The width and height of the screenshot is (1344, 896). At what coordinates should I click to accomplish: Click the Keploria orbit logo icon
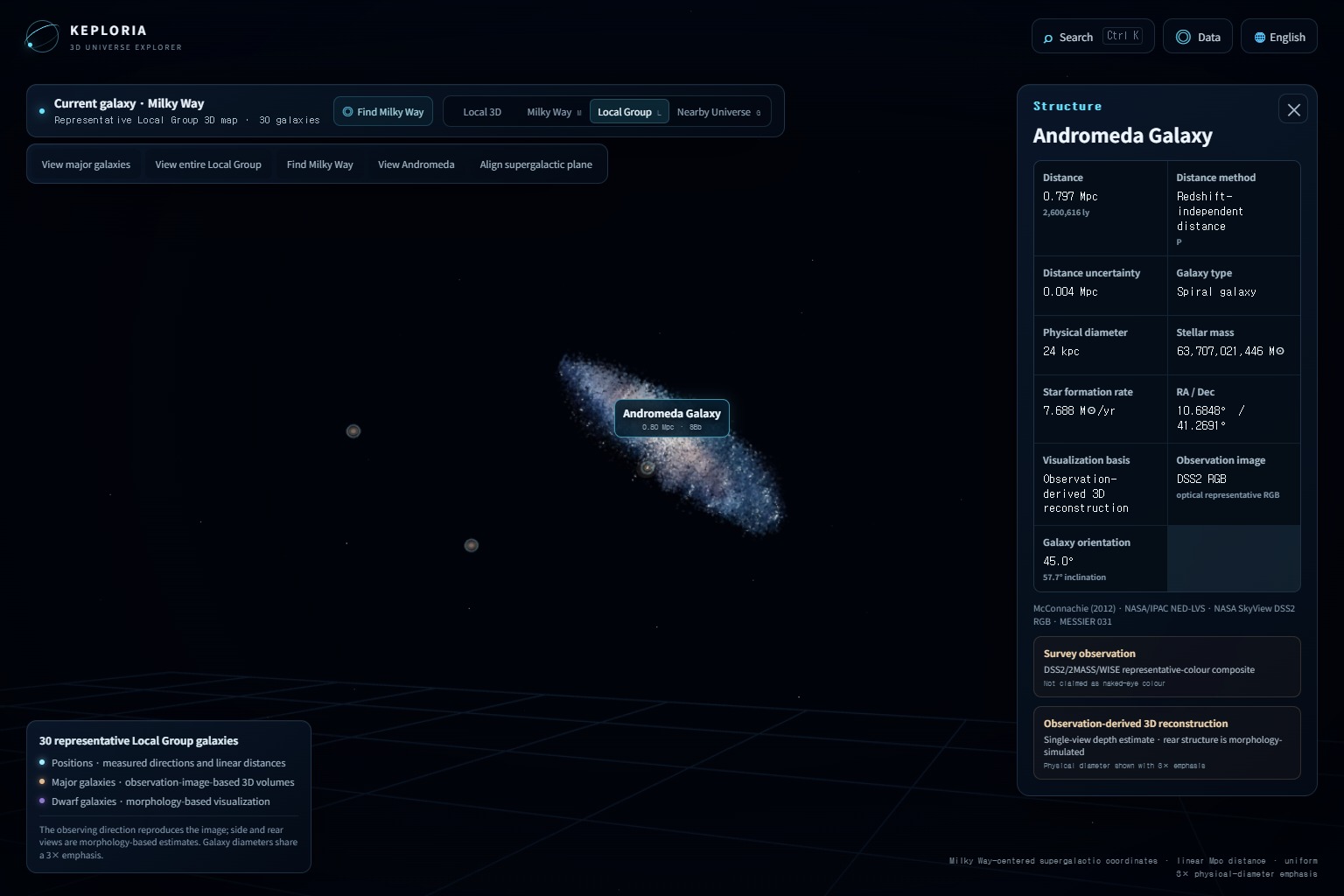[42, 37]
